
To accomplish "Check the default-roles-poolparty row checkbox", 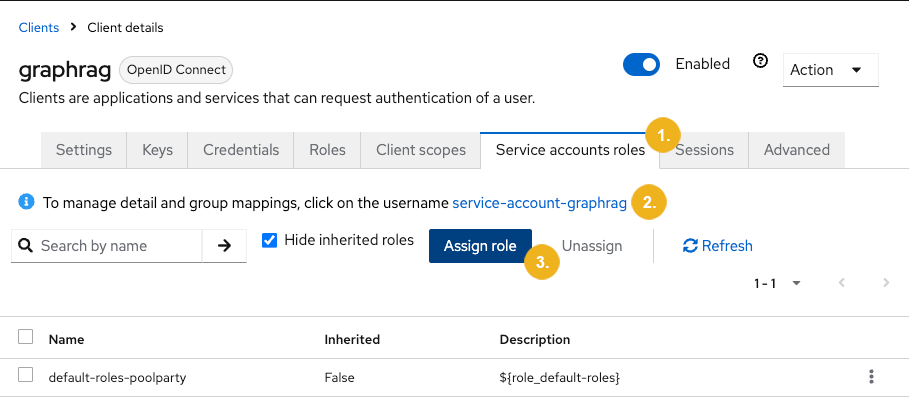I will tap(26, 375).
